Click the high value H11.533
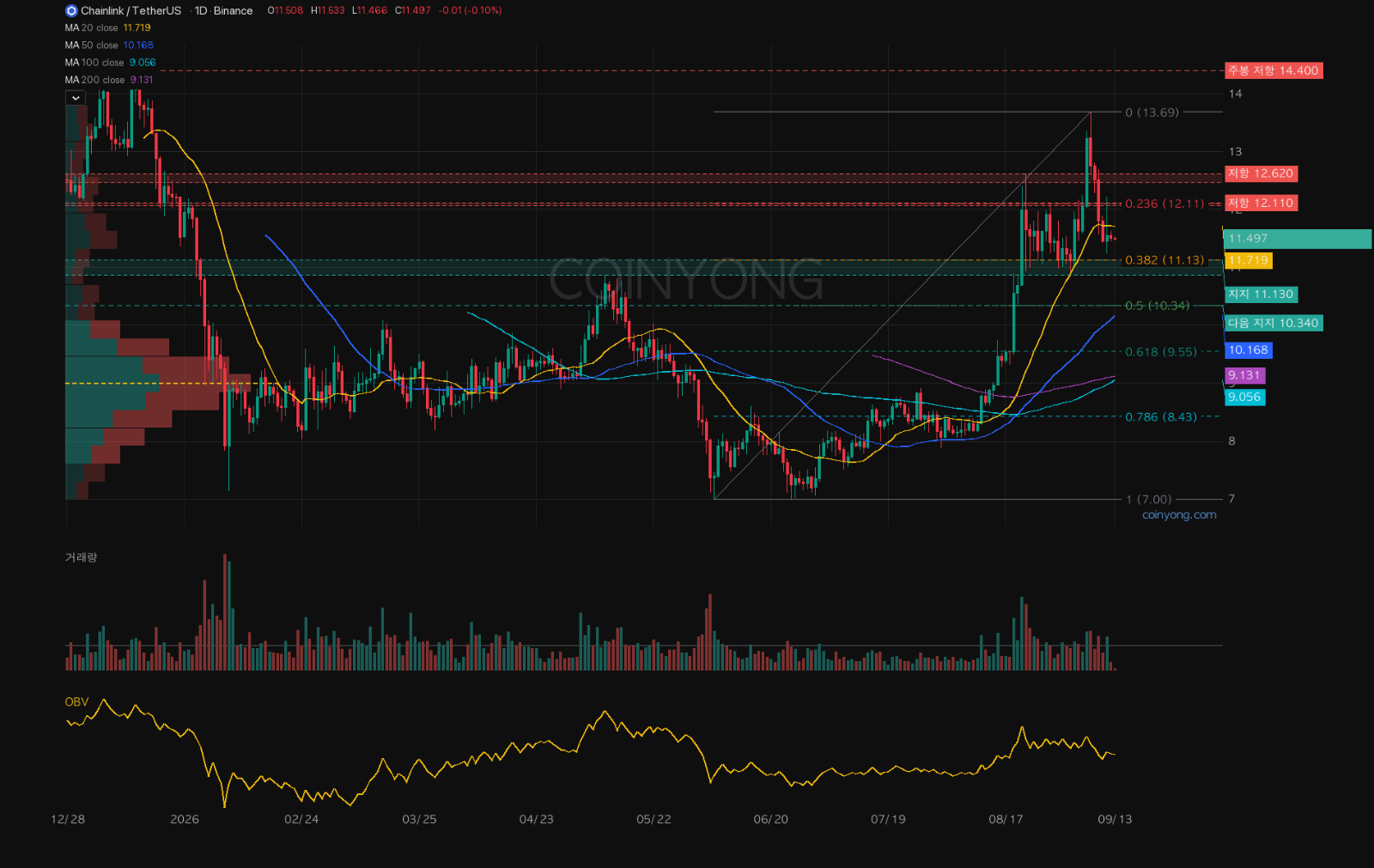Viewport: 1374px width, 868px height. [327, 11]
